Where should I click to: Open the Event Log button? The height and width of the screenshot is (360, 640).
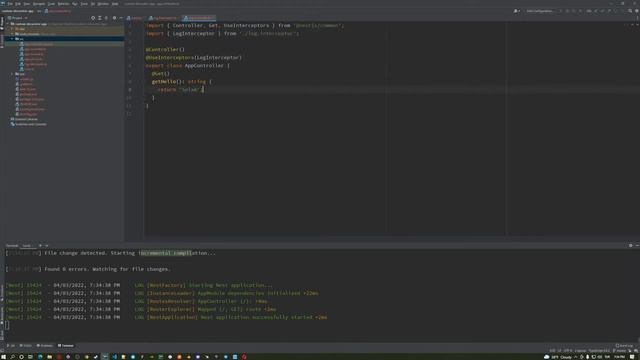624,346
